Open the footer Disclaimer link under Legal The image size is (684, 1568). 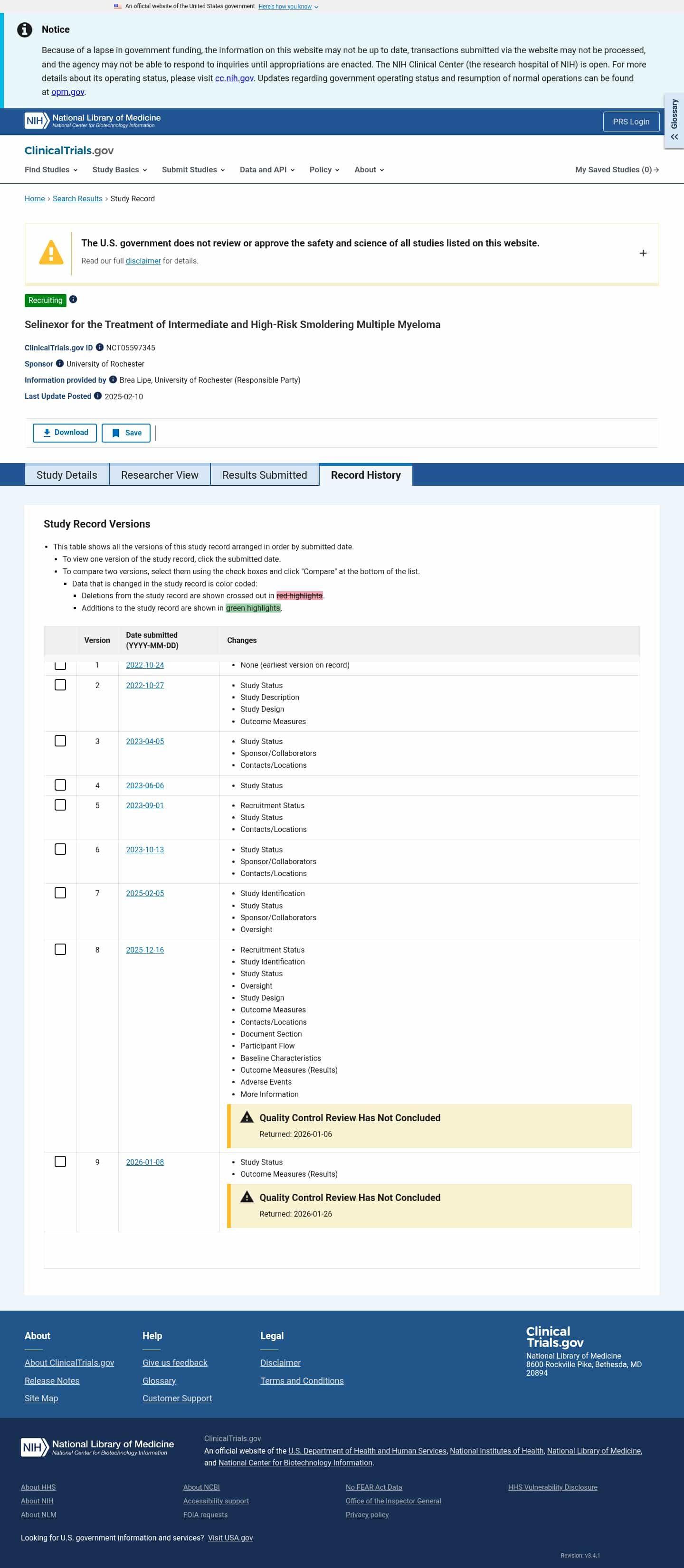[x=281, y=1362]
